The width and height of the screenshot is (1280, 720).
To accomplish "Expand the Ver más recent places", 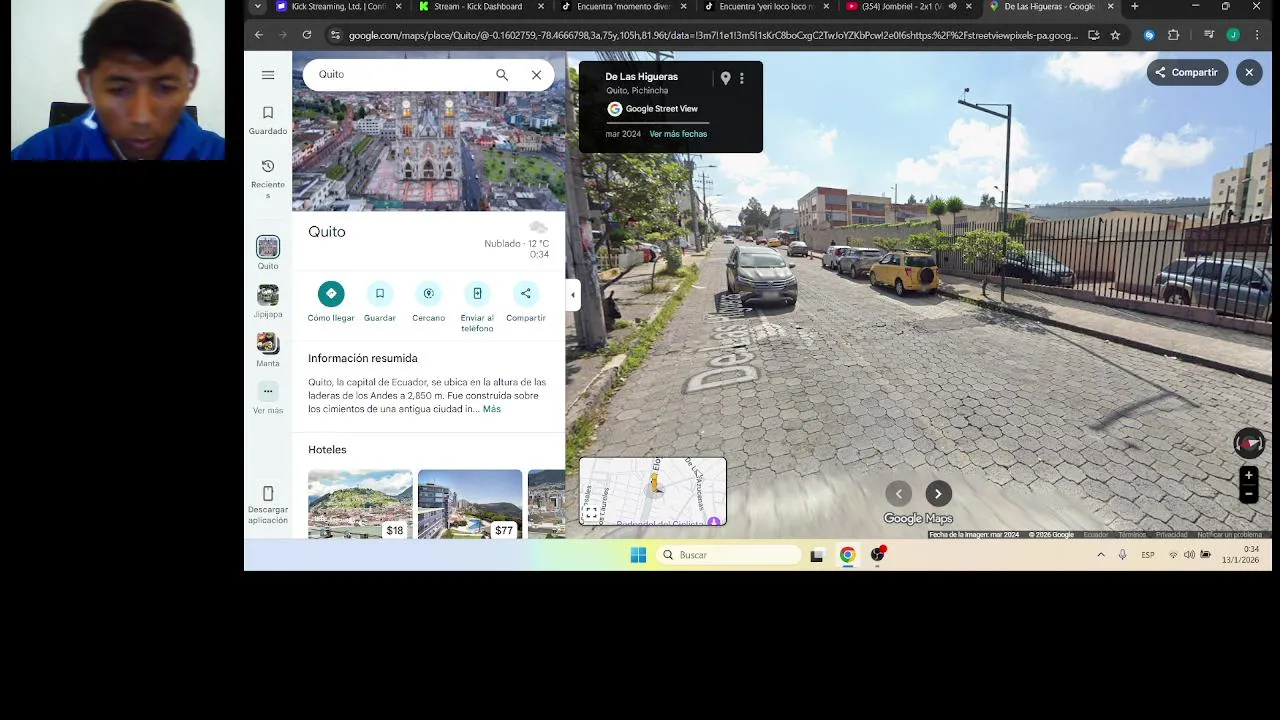I will point(268,397).
